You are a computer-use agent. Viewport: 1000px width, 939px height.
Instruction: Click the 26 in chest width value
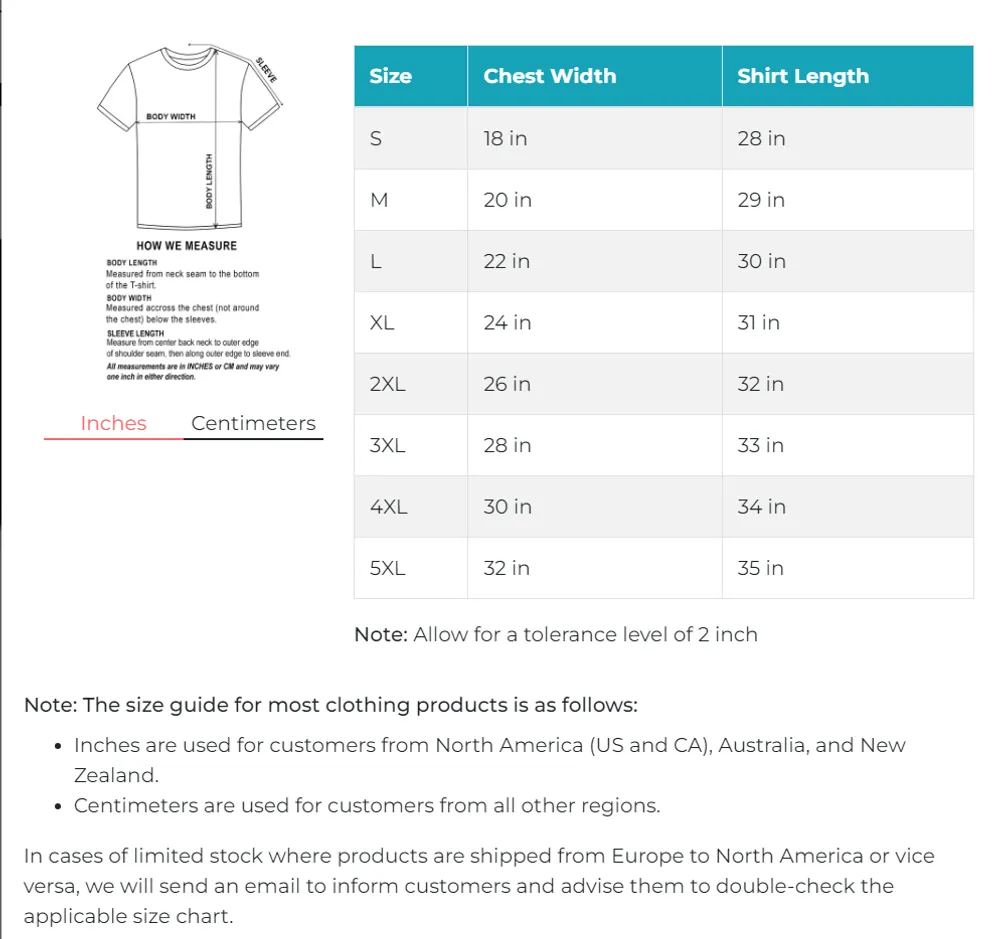pos(507,384)
